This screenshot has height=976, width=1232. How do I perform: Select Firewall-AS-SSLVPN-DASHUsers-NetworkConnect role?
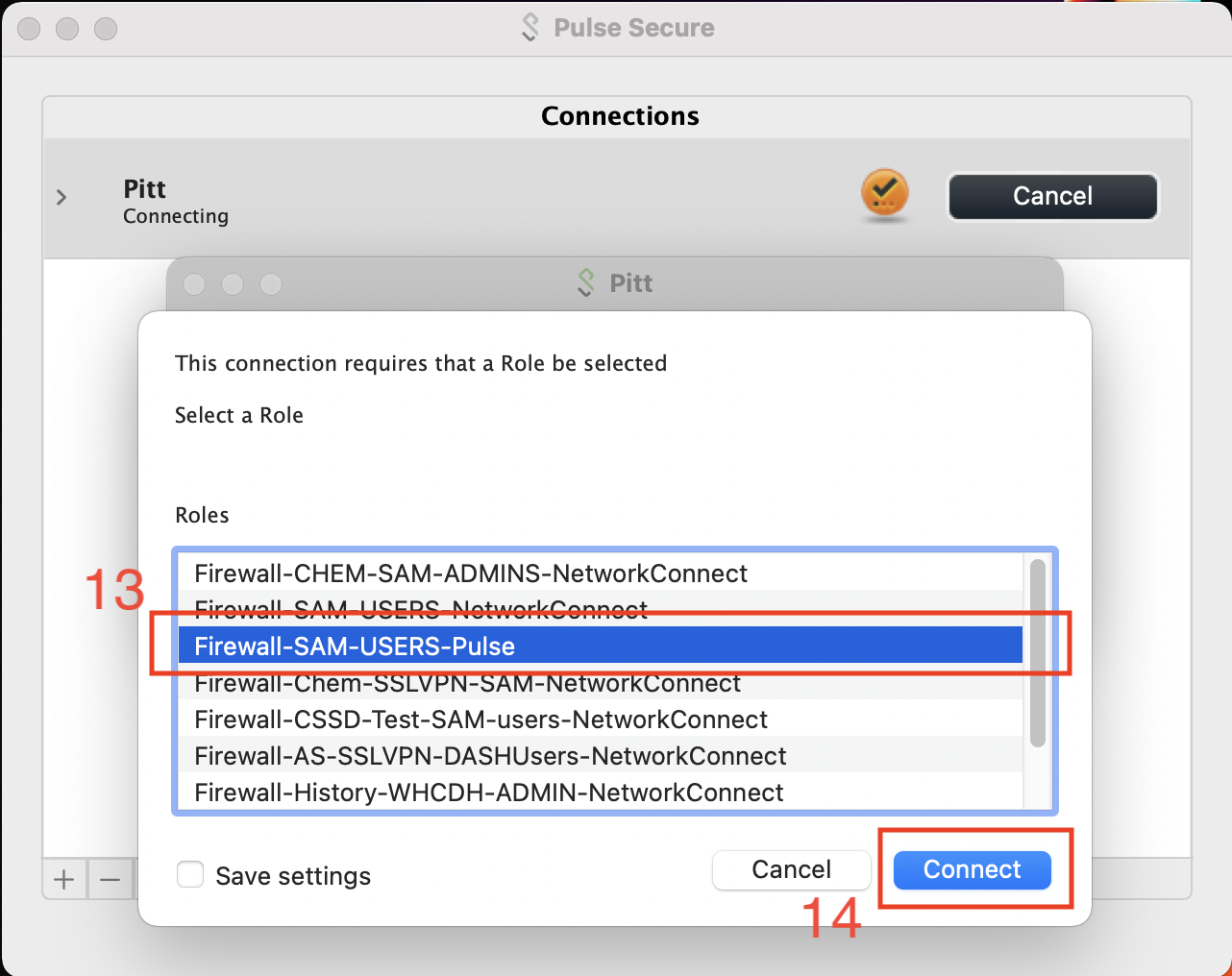point(490,756)
